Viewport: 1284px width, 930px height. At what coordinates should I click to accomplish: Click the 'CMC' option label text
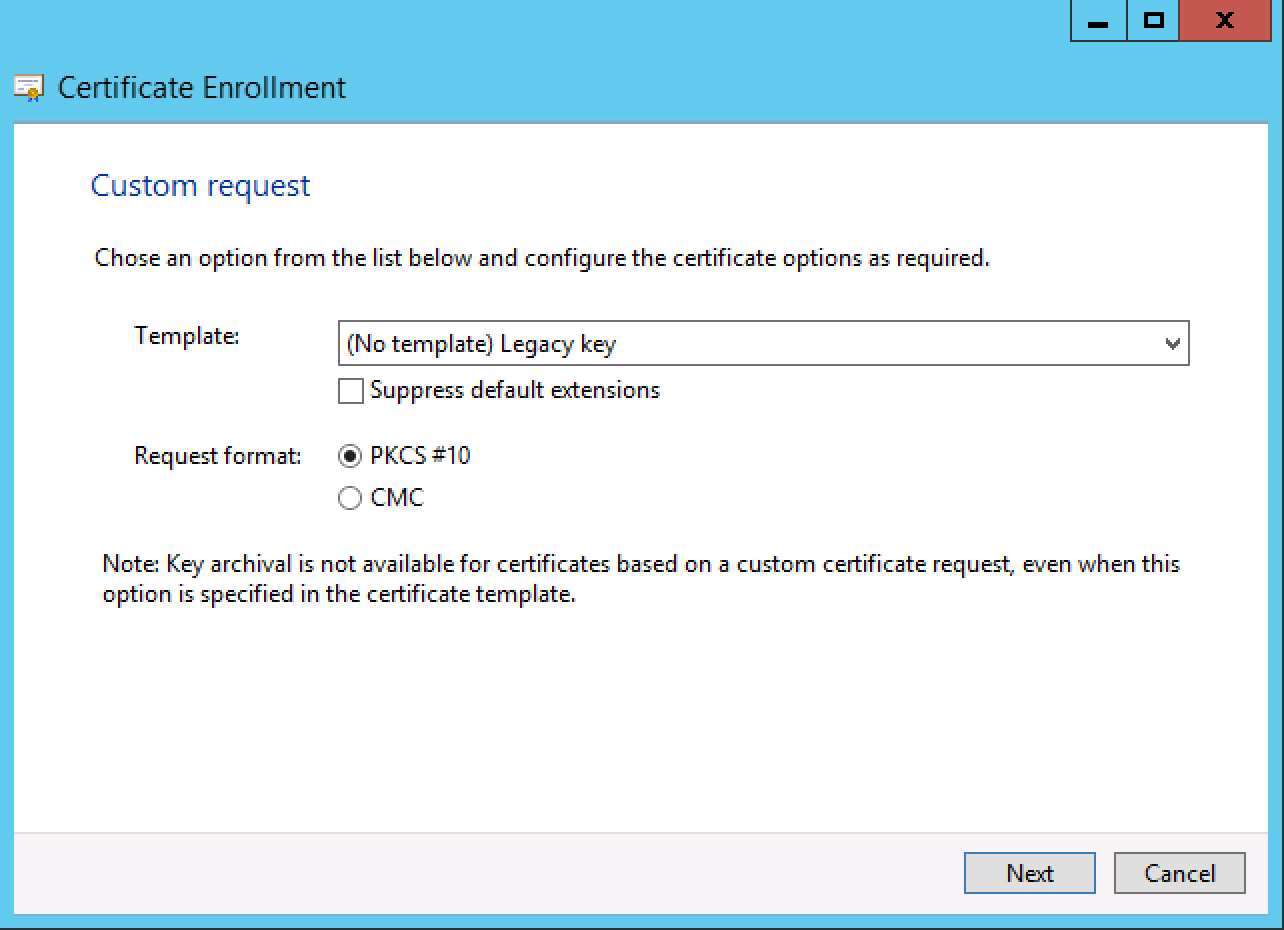point(397,498)
